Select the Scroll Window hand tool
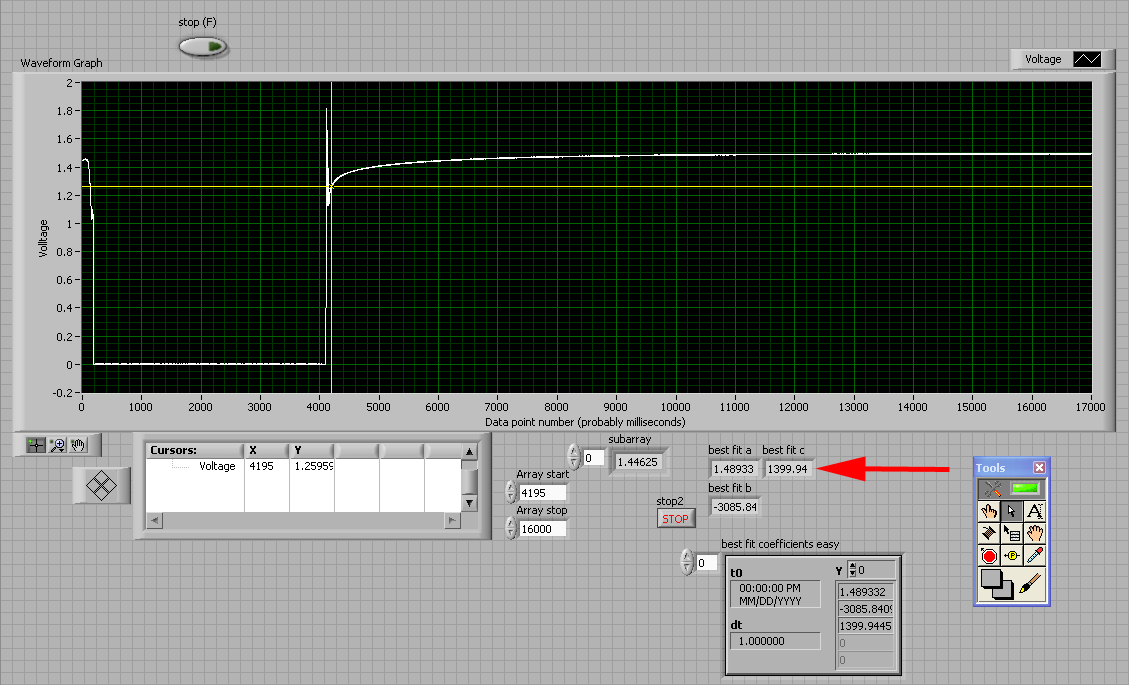 coord(1035,534)
